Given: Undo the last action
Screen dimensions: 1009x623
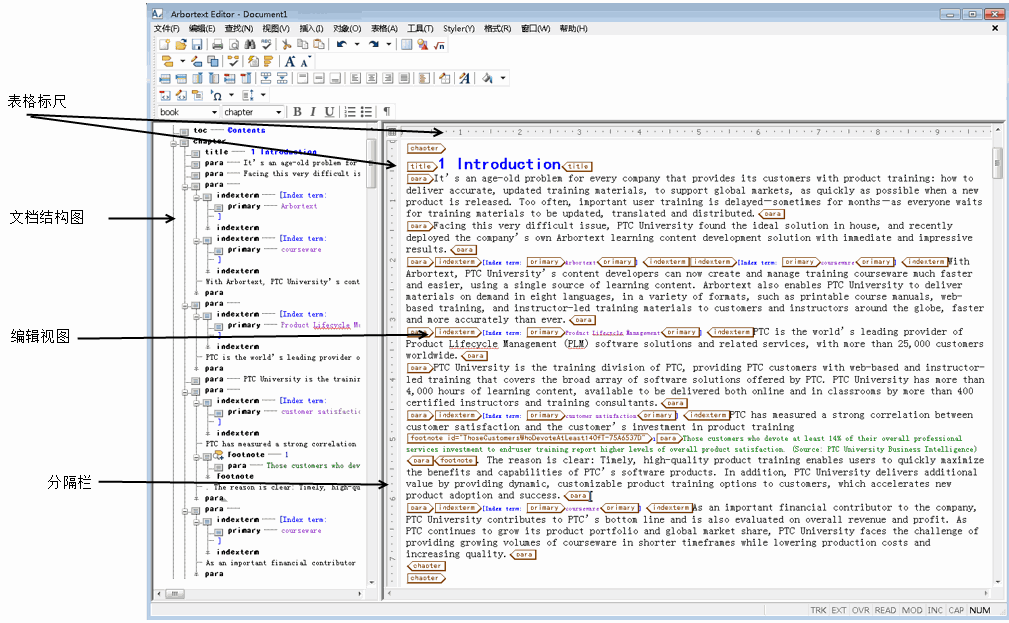Looking at the screenshot, I should pos(342,44).
